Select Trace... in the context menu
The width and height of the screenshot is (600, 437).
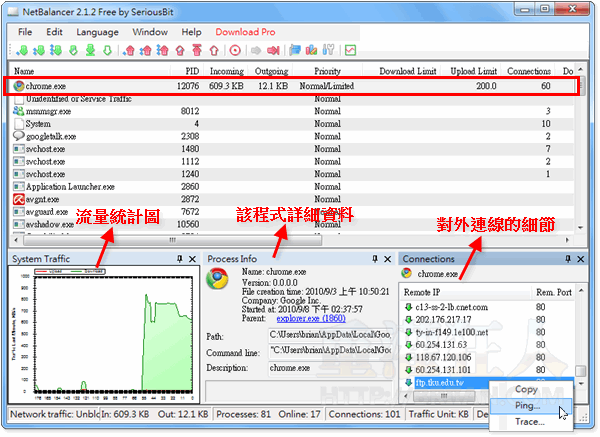530,422
